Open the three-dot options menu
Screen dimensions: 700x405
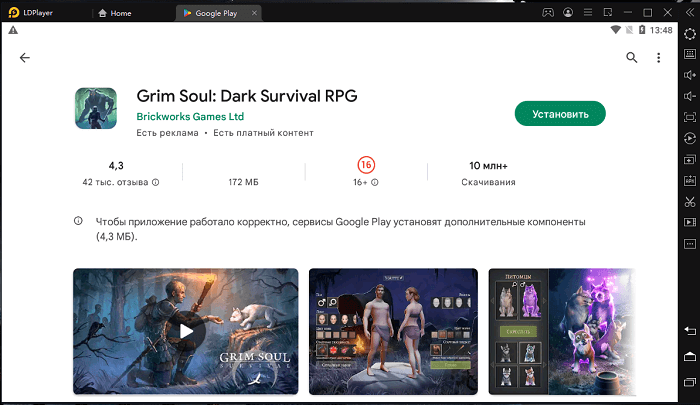point(658,58)
